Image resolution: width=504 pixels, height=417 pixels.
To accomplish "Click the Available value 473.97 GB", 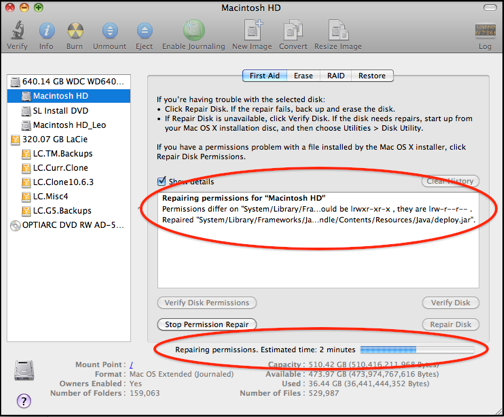I will 373,374.
